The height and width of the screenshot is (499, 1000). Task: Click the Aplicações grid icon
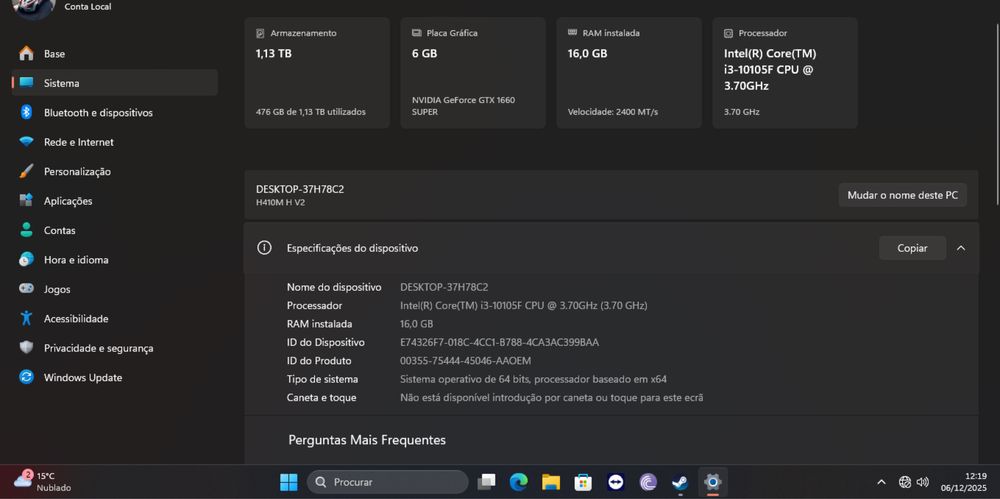[x=26, y=200]
